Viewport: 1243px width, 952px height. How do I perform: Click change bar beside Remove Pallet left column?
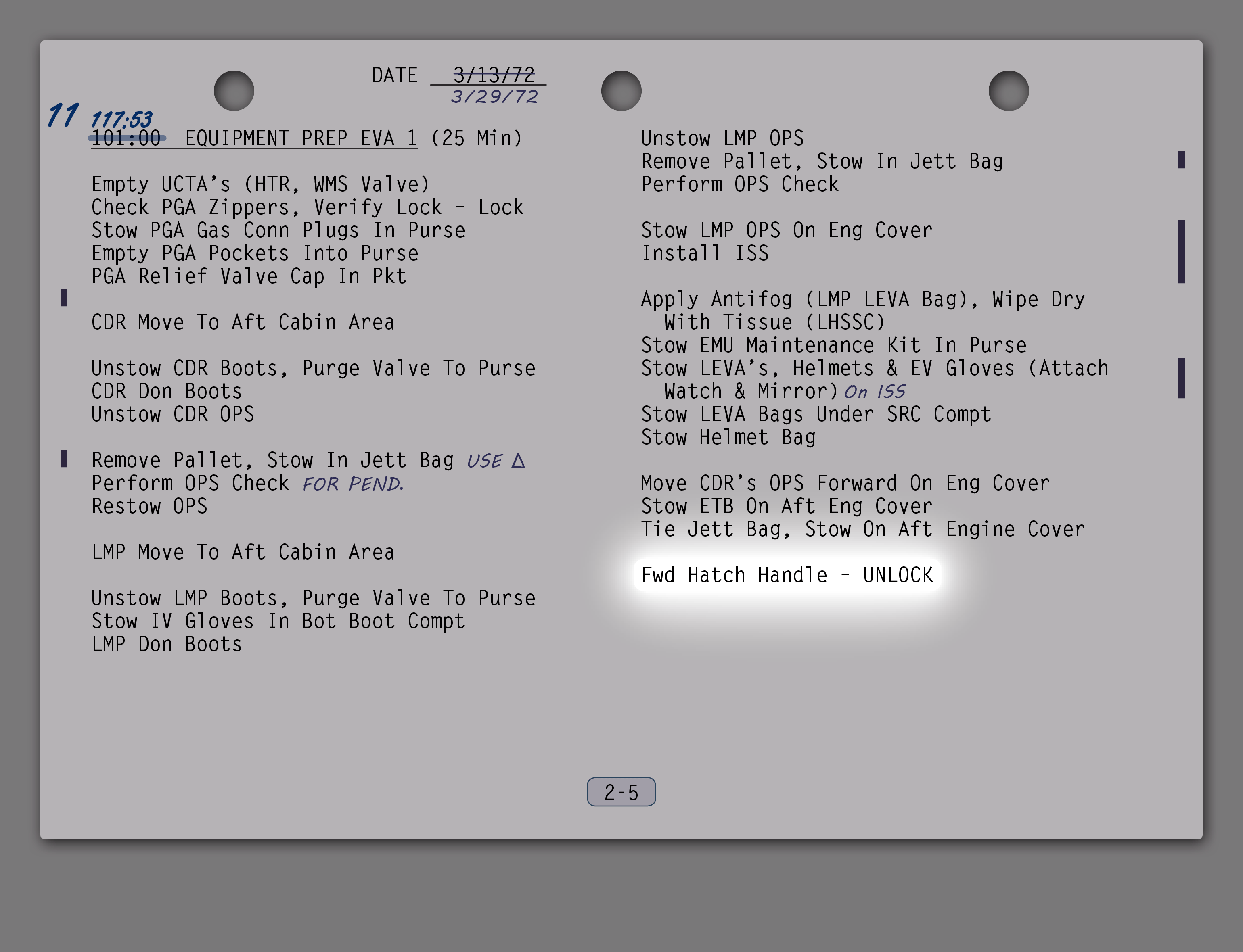click(64, 458)
